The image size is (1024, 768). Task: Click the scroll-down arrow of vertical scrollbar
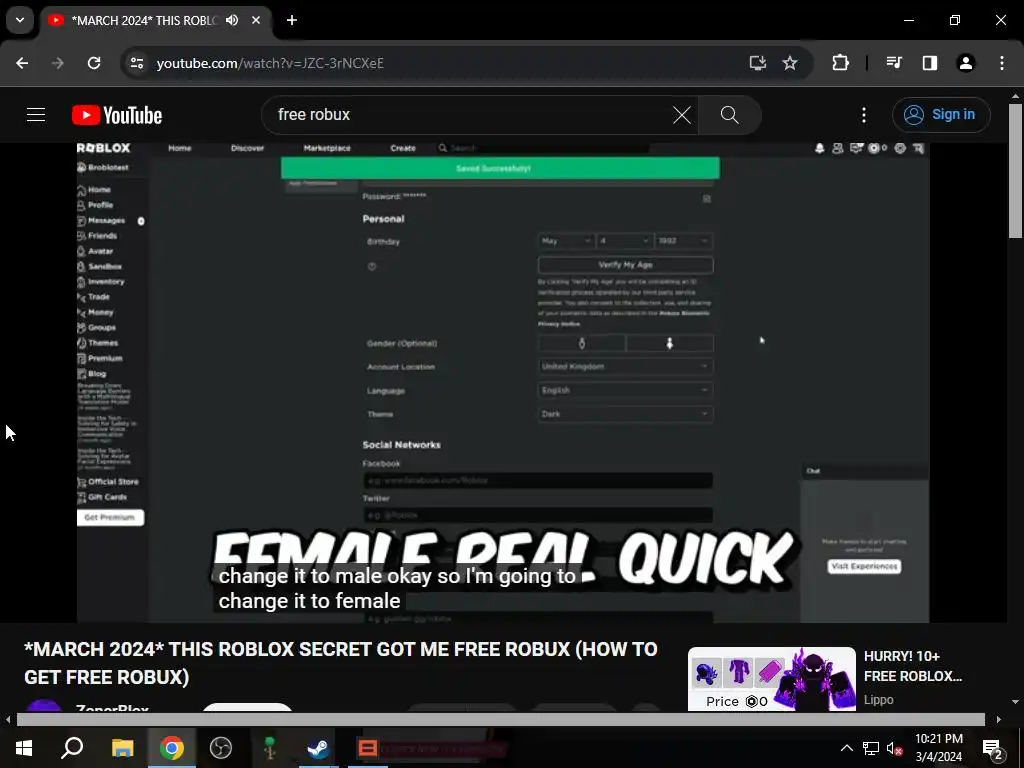(x=1015, y=702)
